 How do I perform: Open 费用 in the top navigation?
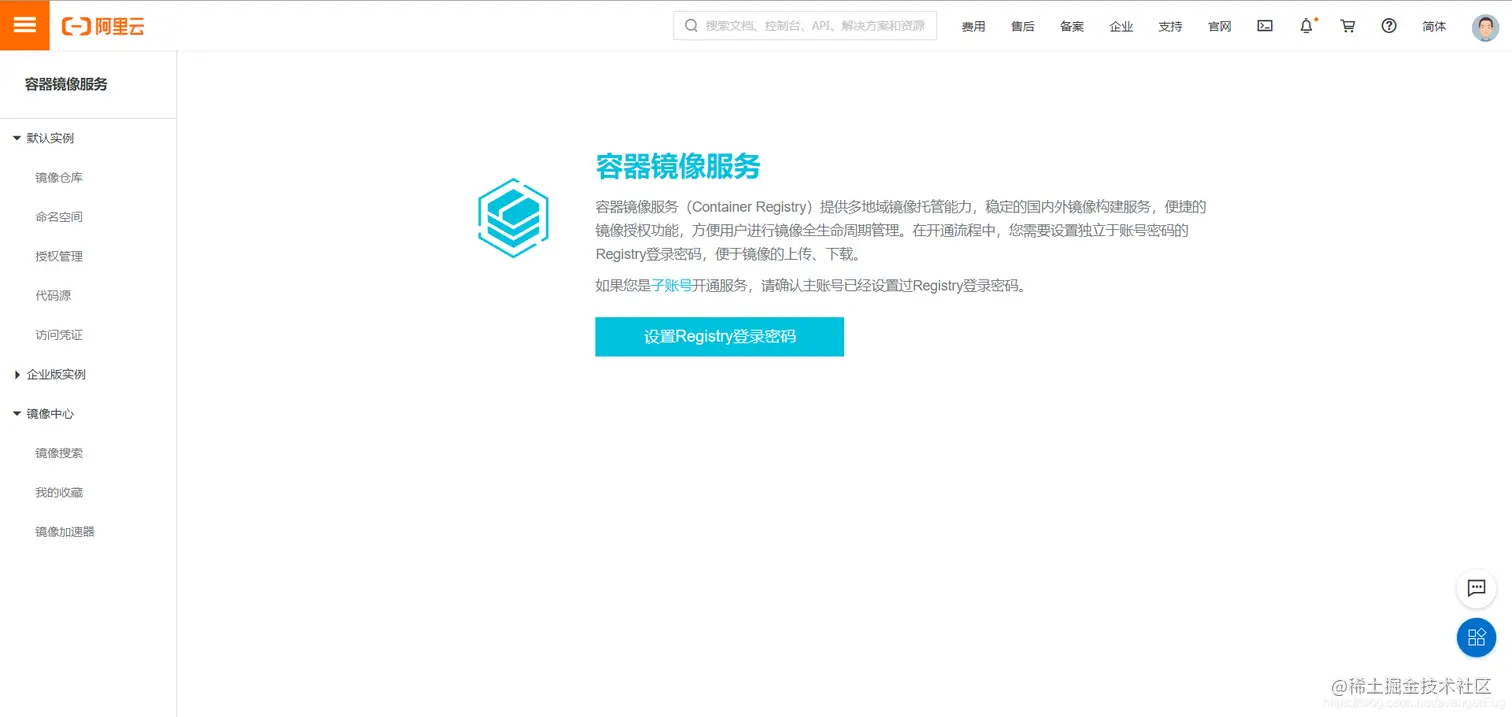point(972,27)
